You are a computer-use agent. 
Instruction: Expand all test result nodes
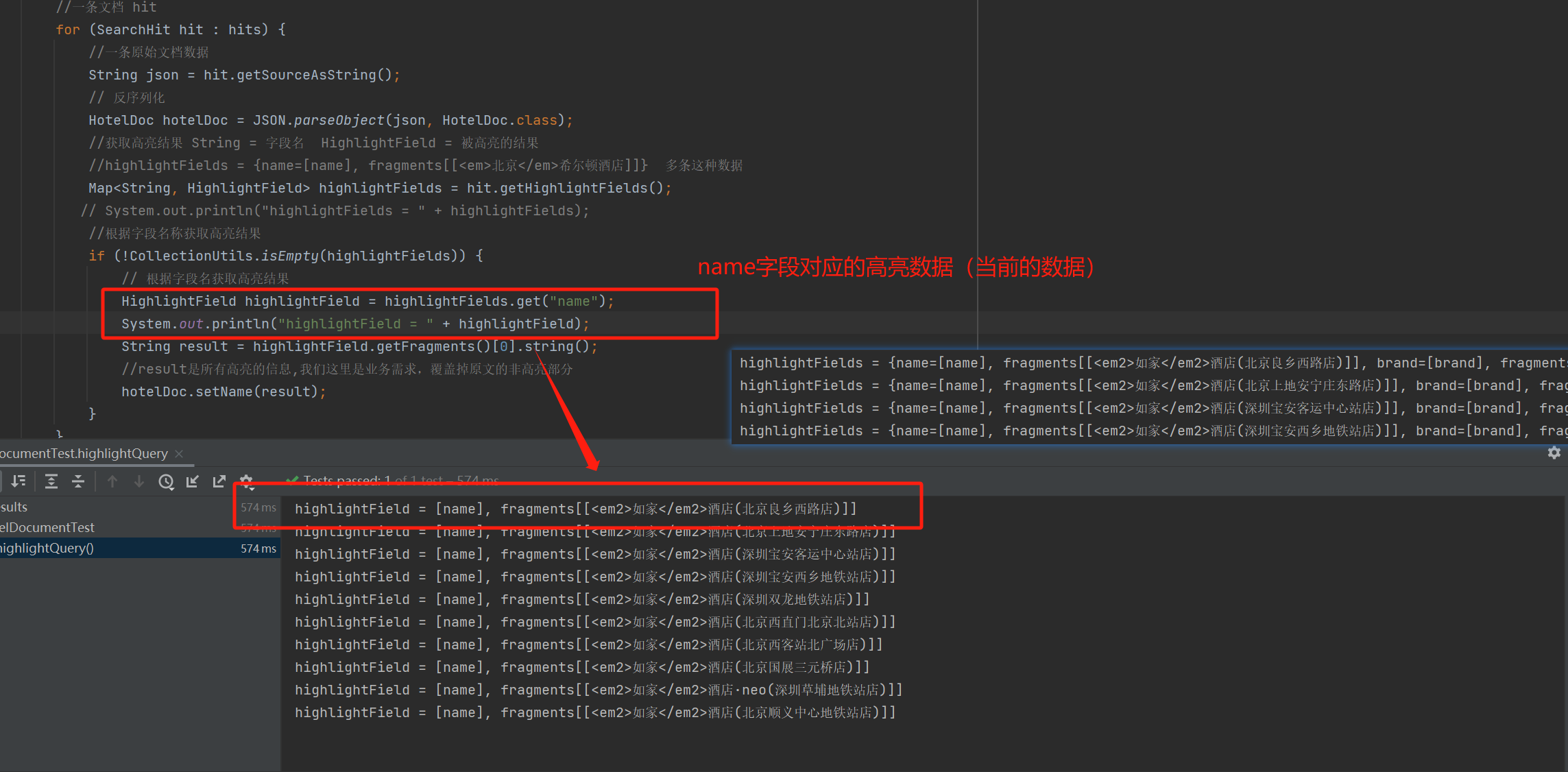[51, 481]
